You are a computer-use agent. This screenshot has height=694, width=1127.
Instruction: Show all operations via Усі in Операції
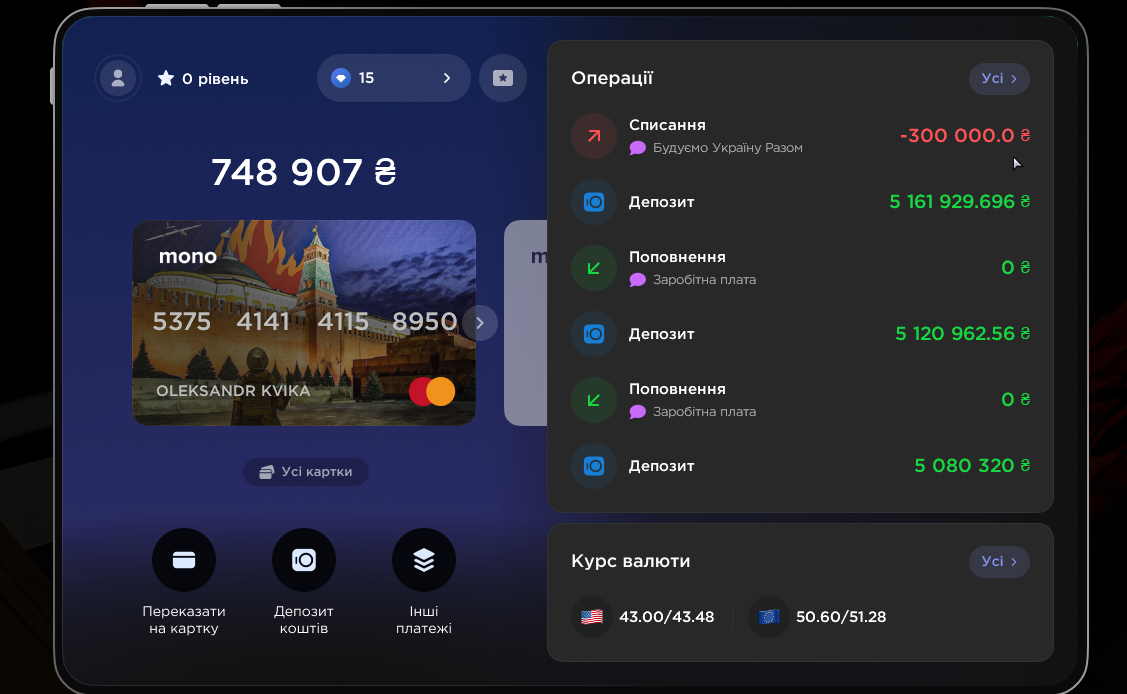(x=1000, y=78)
